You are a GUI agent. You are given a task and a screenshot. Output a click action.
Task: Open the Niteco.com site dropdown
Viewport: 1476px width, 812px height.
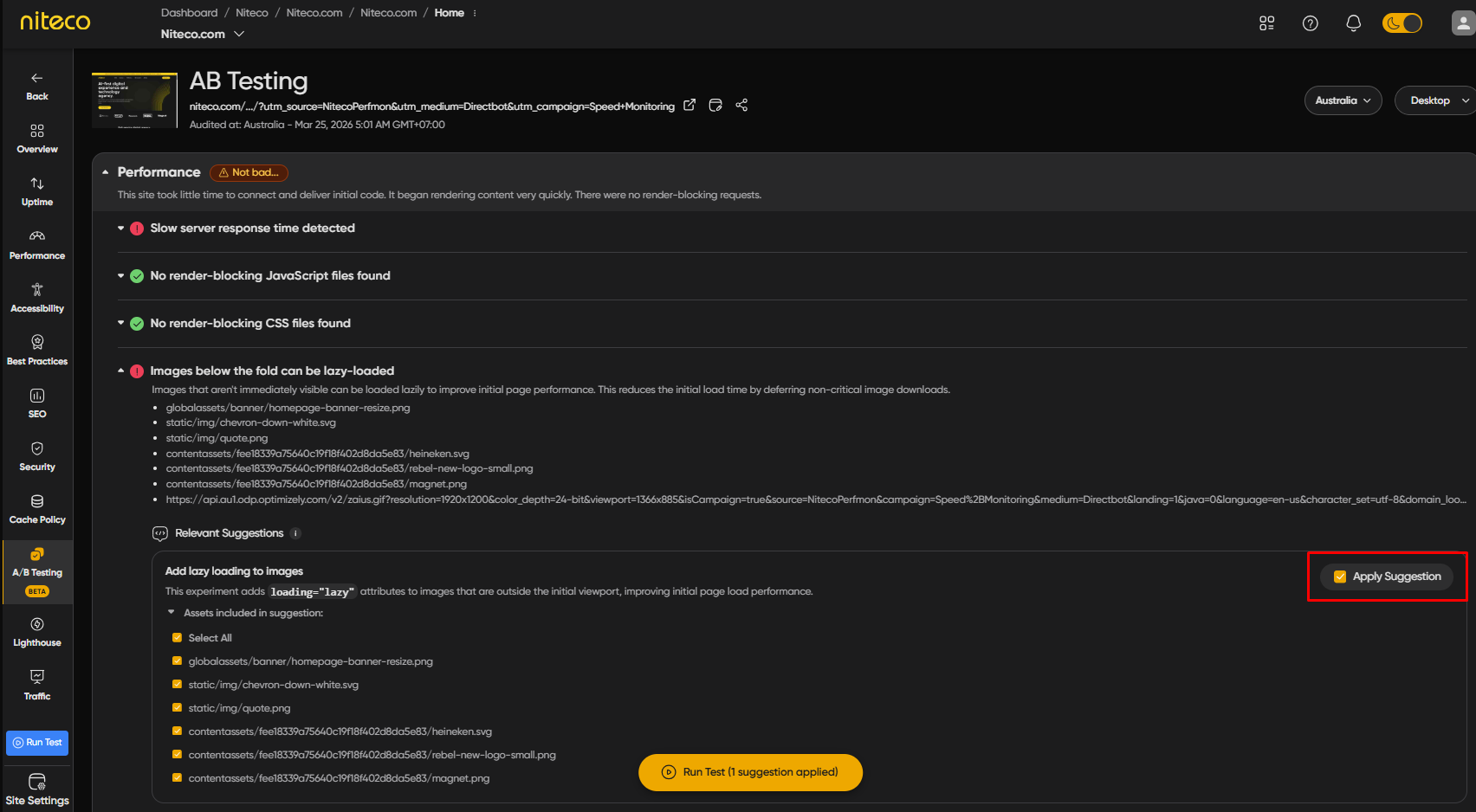point(203,34)
